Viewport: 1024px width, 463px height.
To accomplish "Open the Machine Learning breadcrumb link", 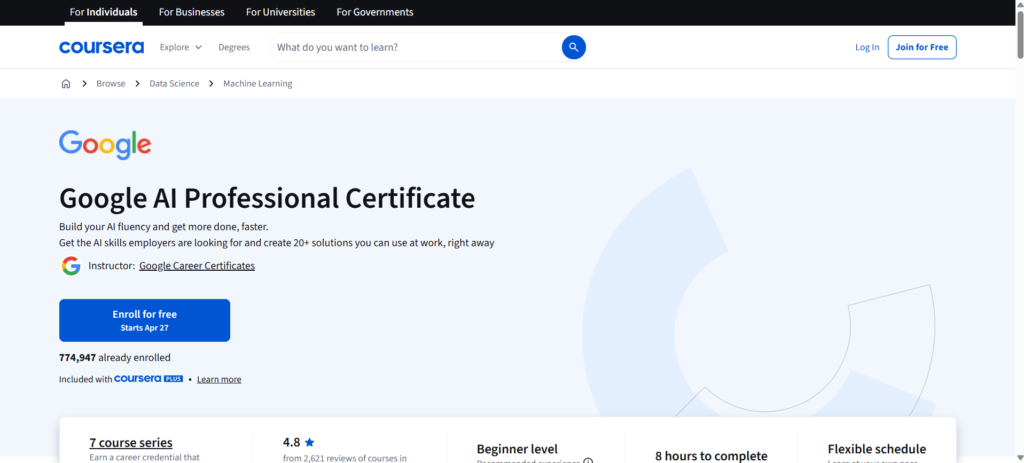I will click(258, 84).
